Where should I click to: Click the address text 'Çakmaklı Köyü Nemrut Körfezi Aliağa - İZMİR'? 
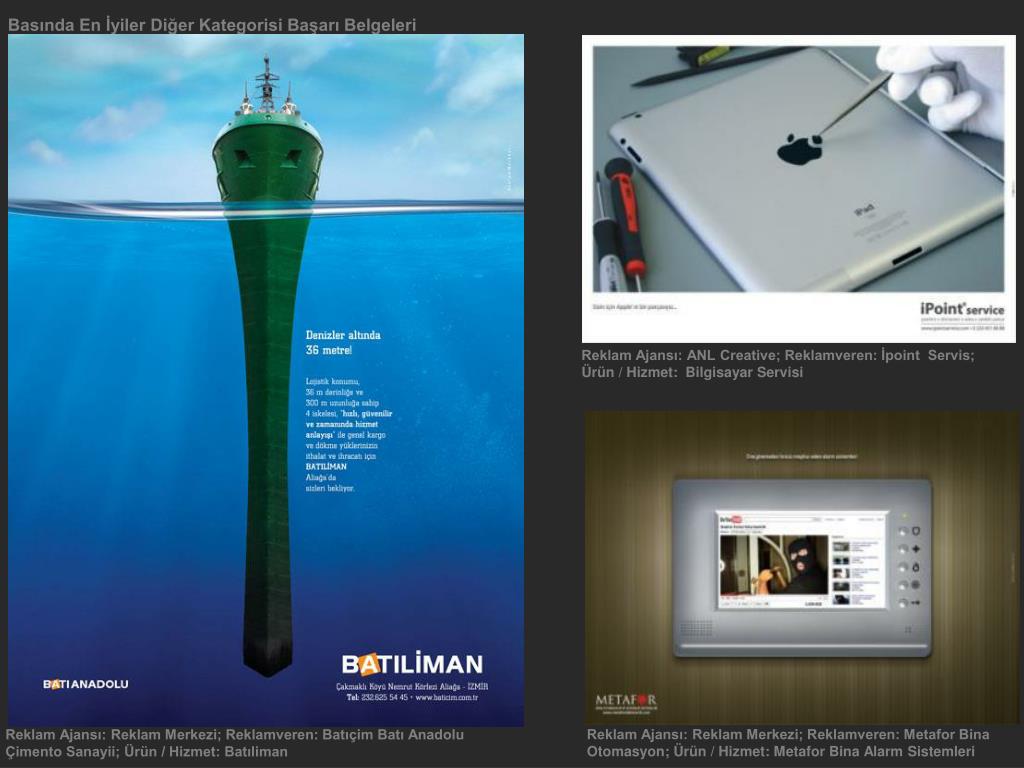point(412,686)
